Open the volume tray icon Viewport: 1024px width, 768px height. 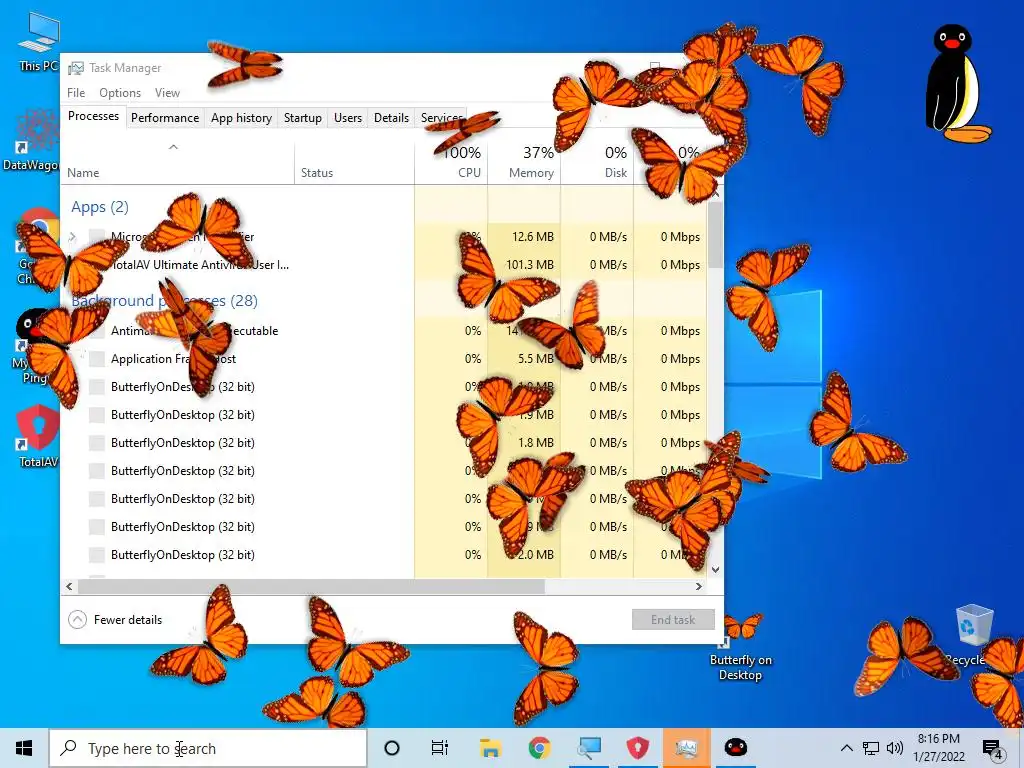895,748
